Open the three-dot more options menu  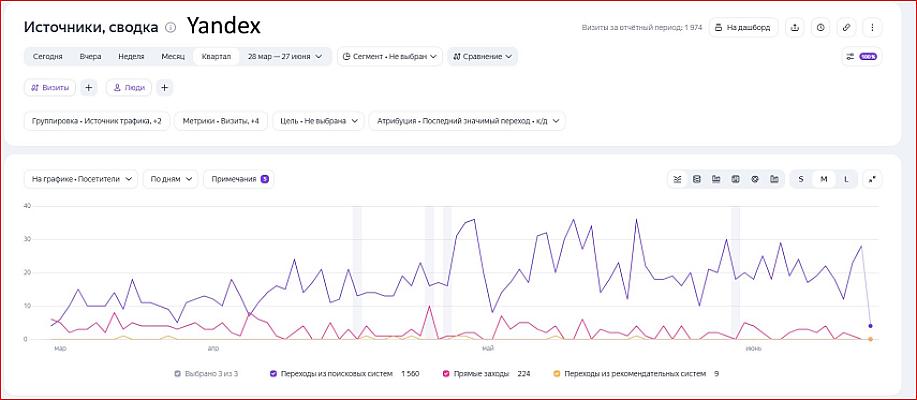tap(872, 27)
